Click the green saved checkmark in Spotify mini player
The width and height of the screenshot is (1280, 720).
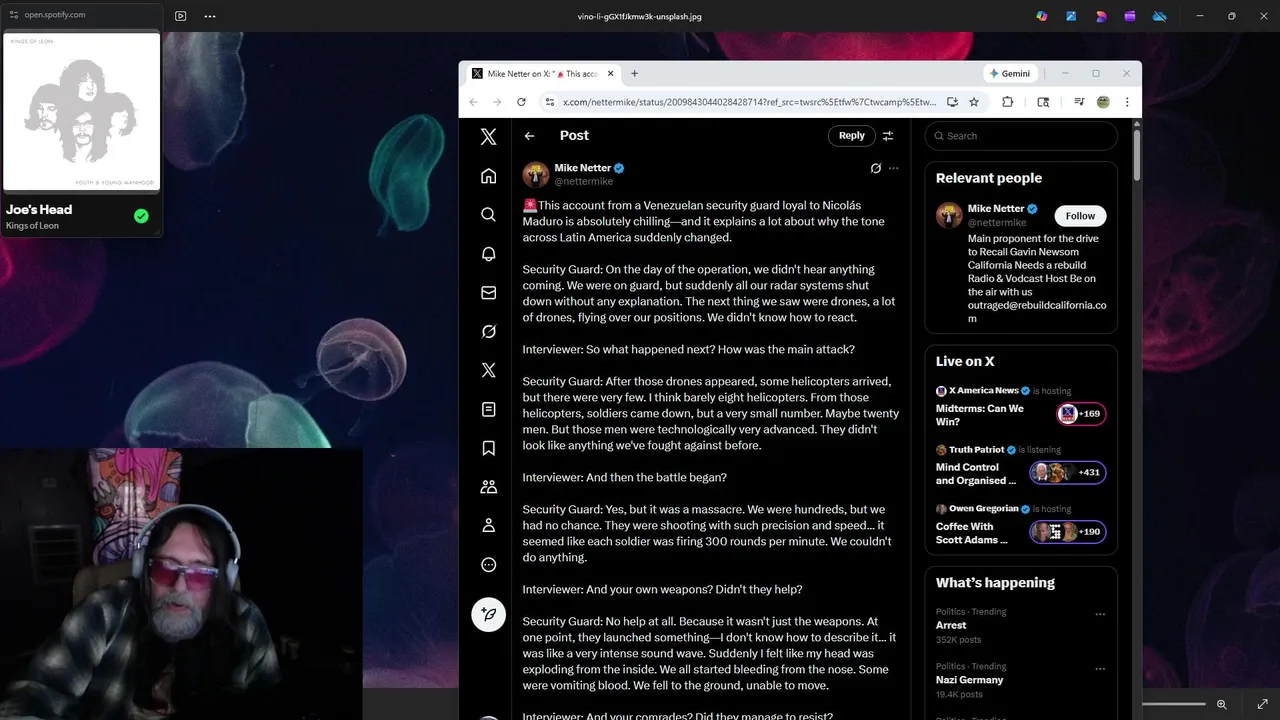click(141, 216)
